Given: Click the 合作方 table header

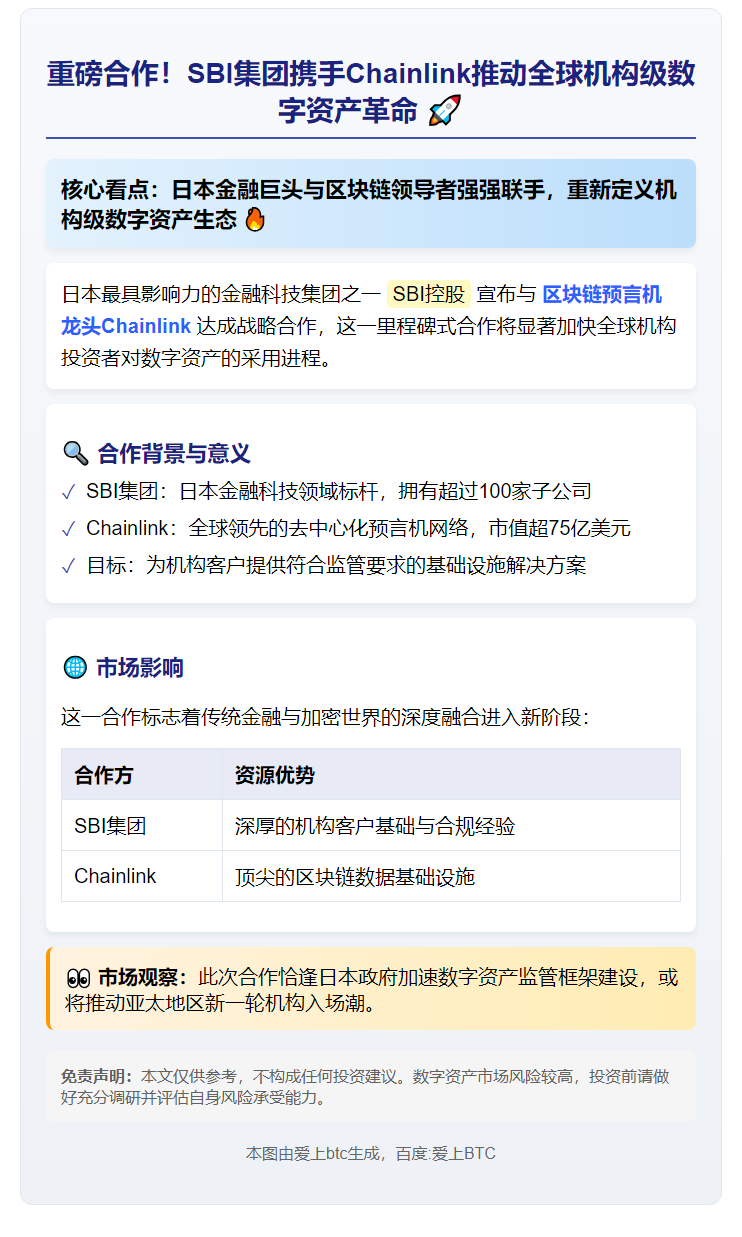Looking at the screenshot, I should pyautogui.click(x=142, y=774).
